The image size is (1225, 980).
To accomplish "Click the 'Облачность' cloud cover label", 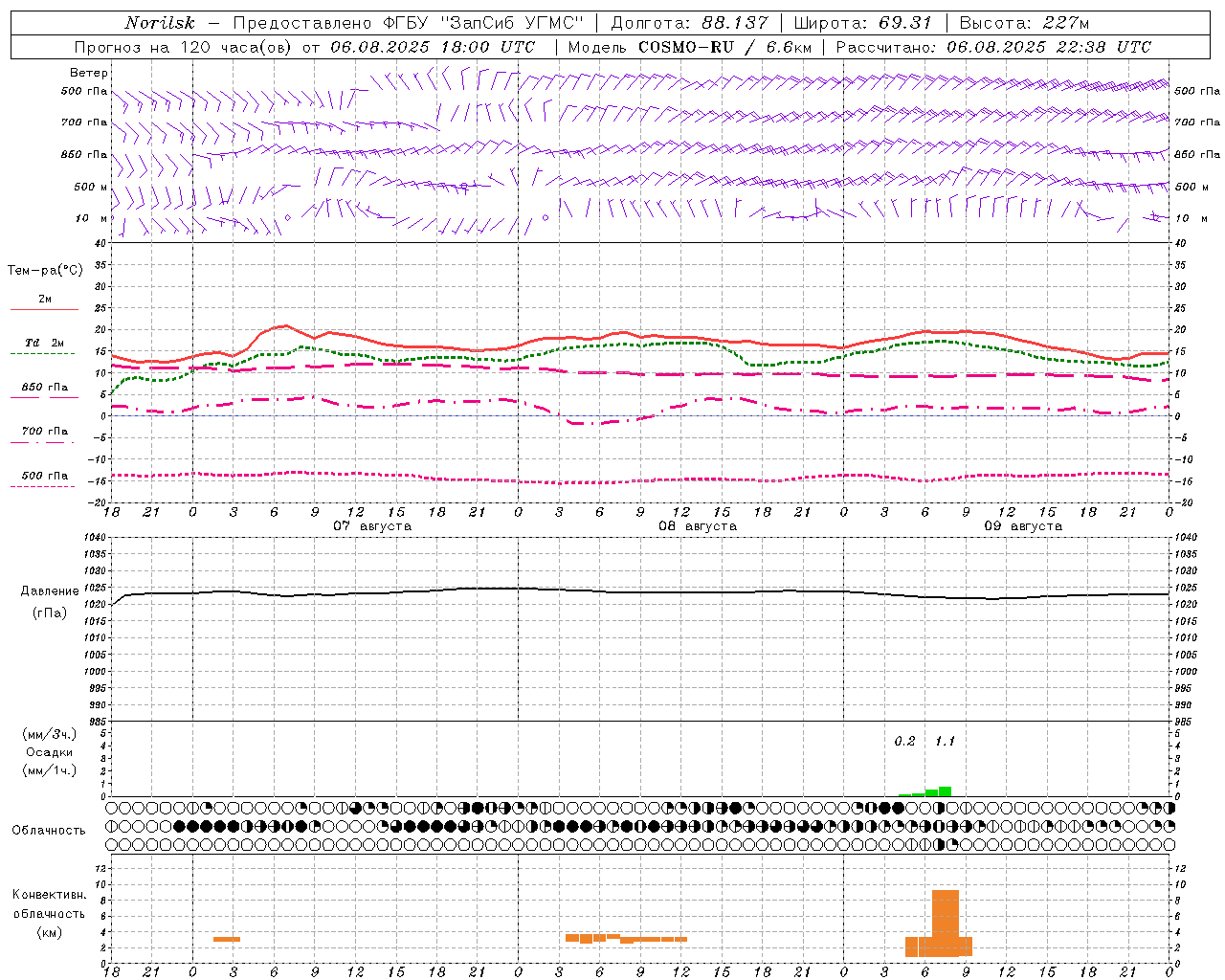I will 49,831.
